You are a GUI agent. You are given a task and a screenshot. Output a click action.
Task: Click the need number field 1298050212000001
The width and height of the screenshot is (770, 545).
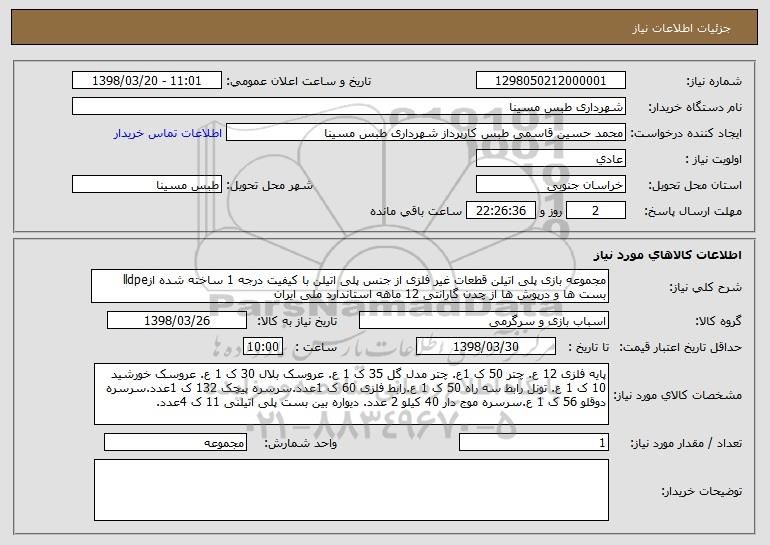pos(550,81)
